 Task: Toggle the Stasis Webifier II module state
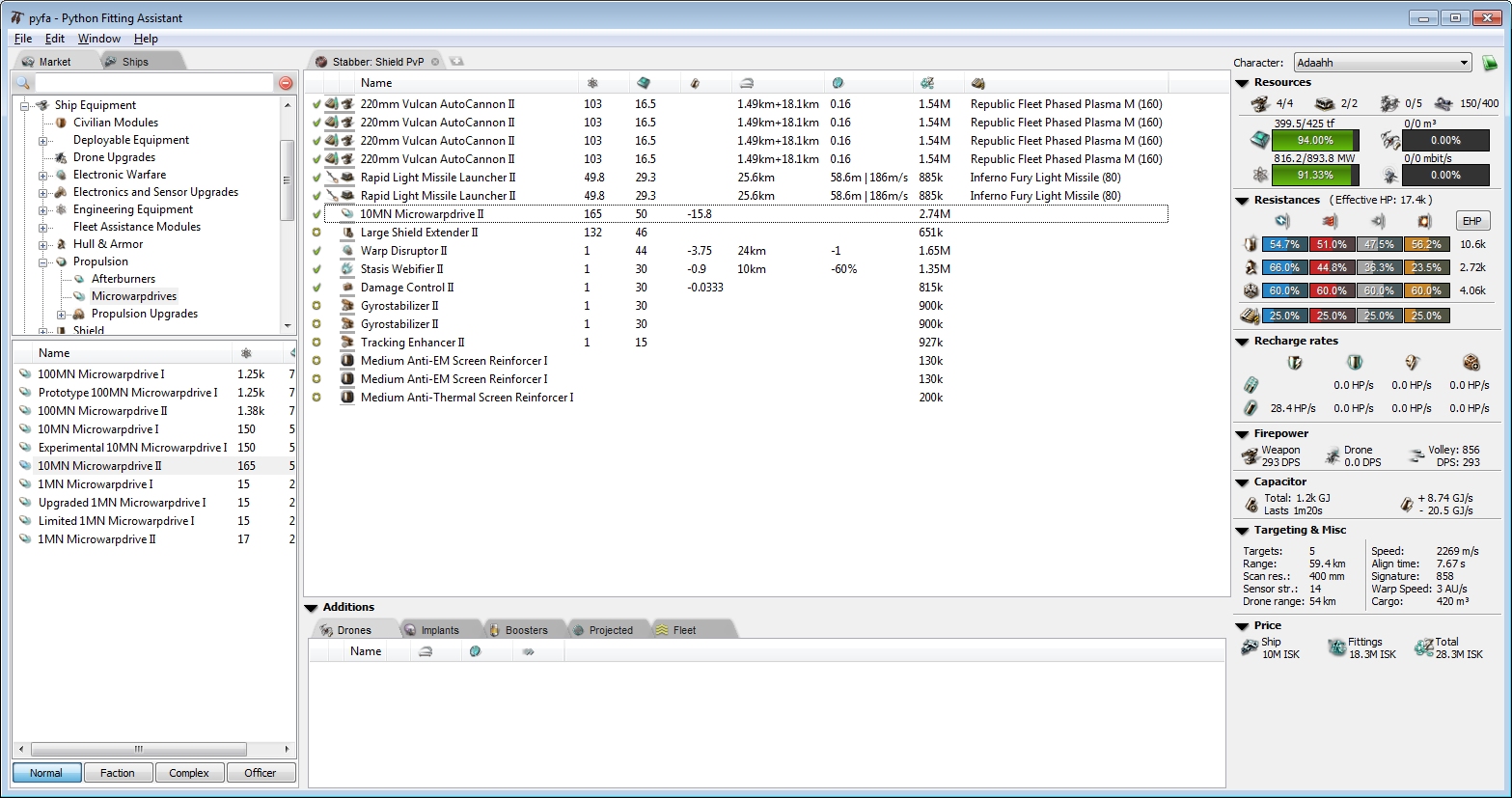316,269
